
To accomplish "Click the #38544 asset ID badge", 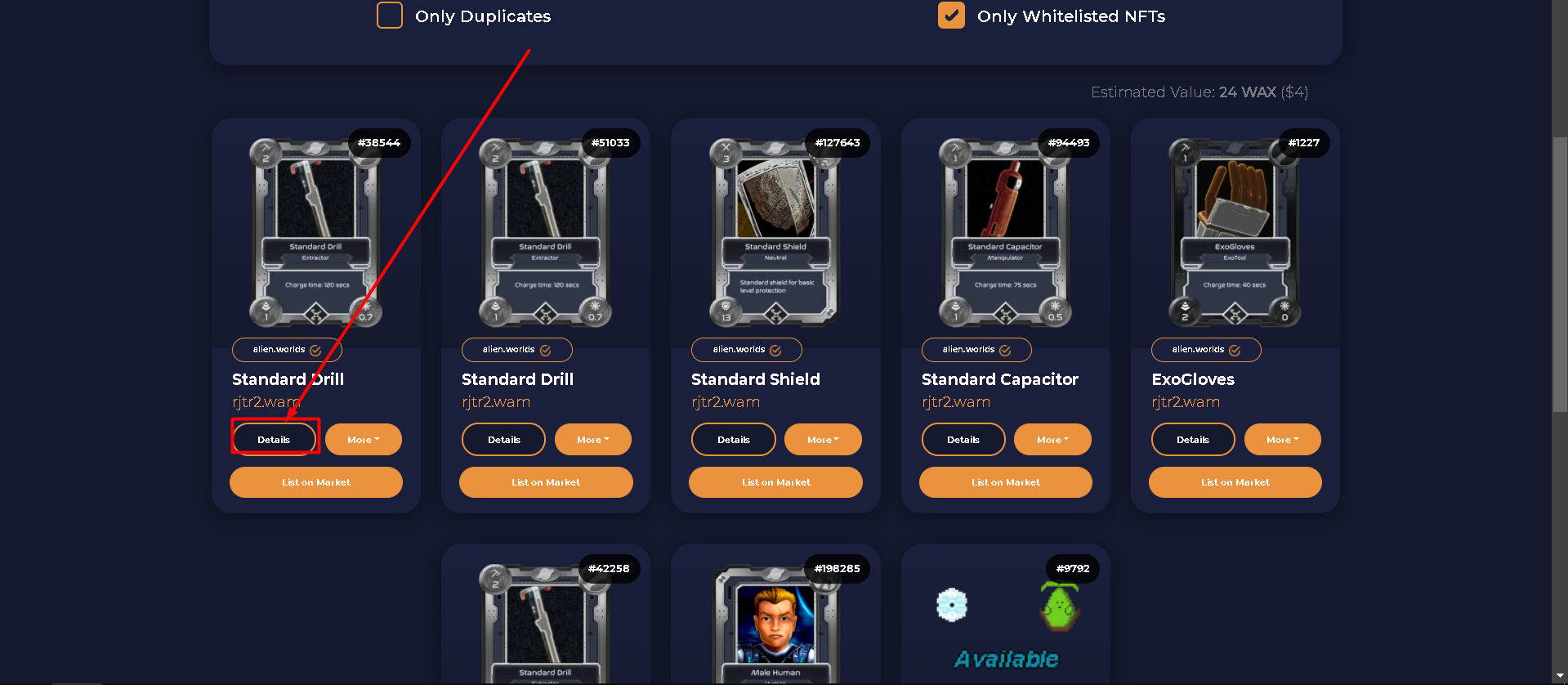I will (x=379, y=142).
